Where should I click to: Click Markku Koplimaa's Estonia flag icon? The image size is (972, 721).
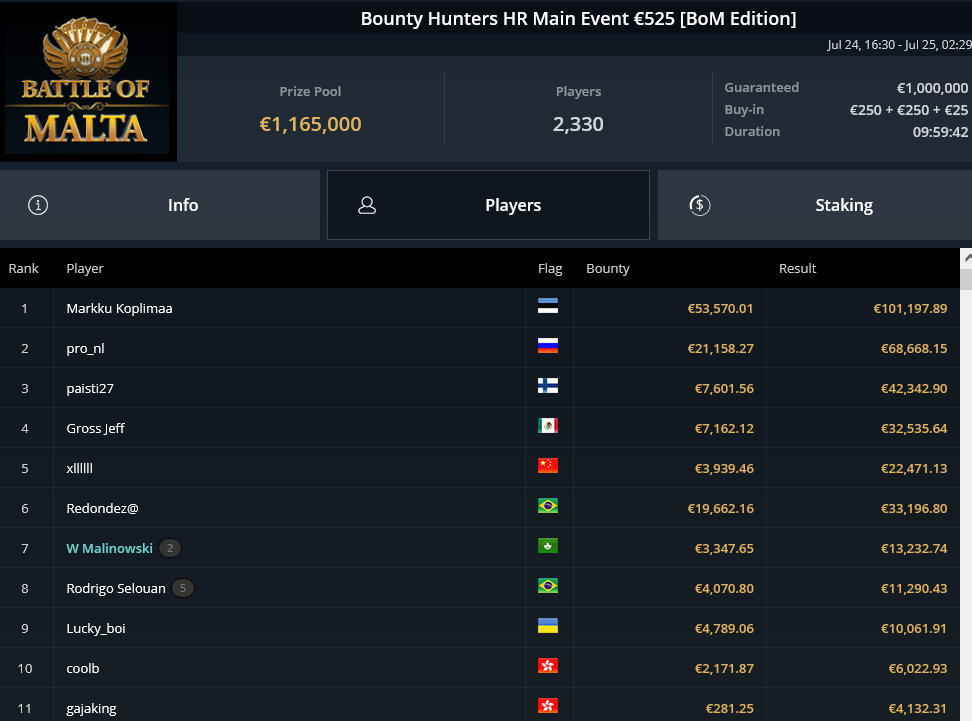click(548, 306)
